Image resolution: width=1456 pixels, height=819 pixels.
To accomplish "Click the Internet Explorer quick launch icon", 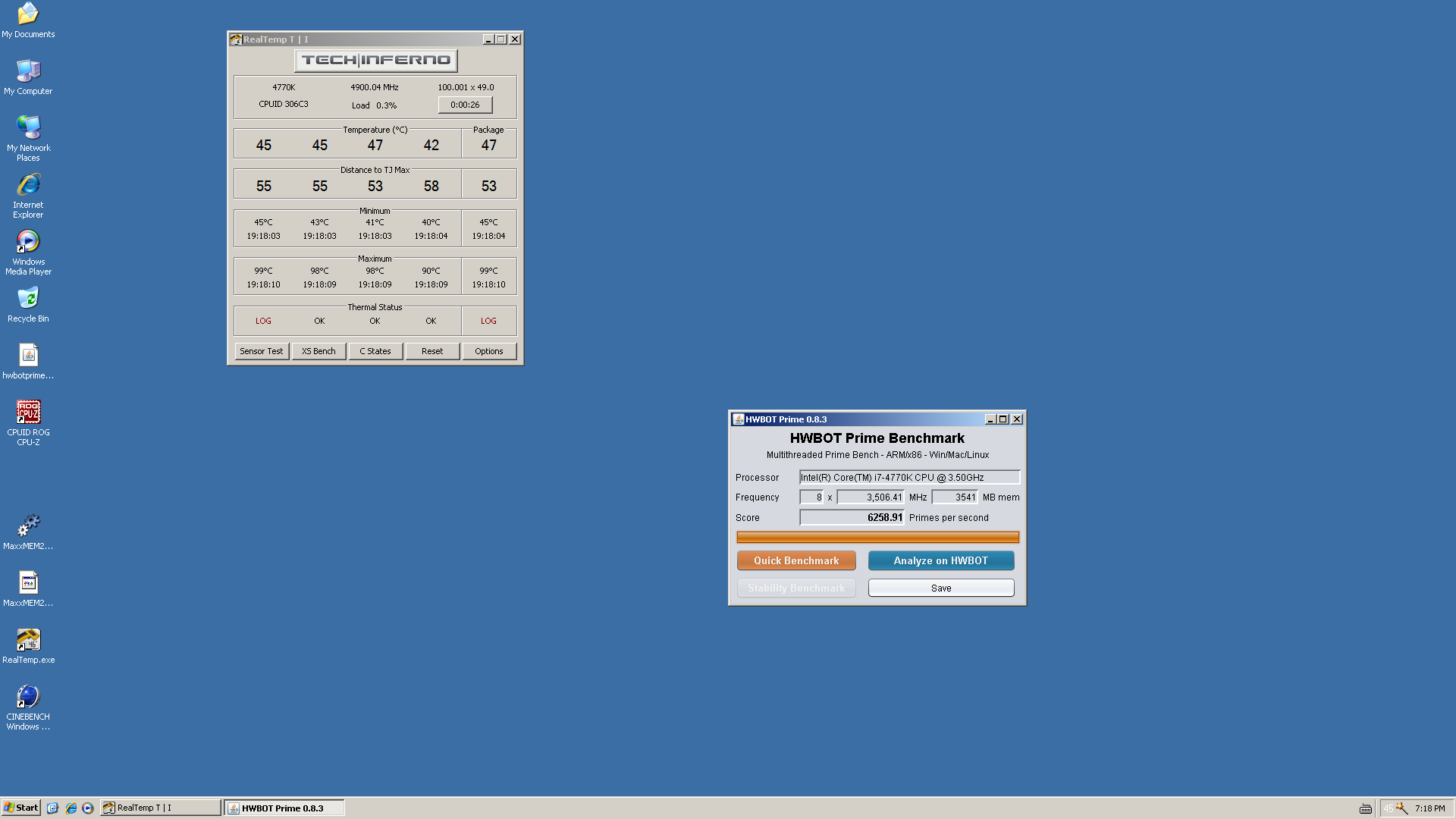I will (71, 808).
